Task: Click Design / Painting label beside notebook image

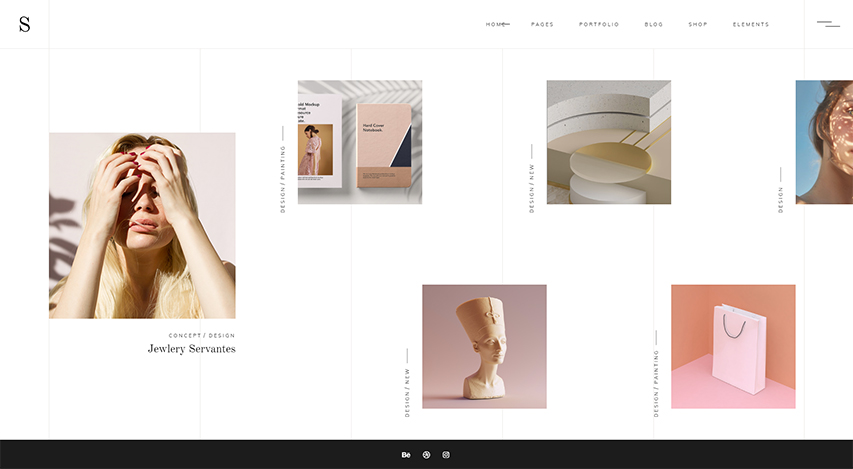Action: coord(283,178)
